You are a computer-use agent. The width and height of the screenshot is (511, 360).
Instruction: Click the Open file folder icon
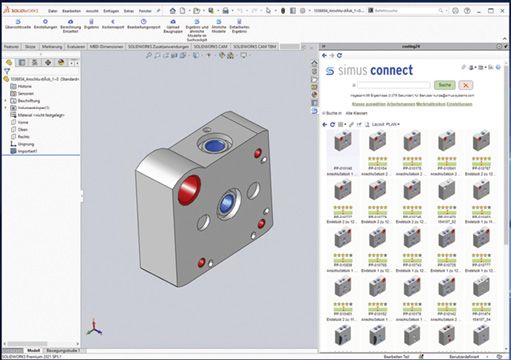[x=197, y=11]
